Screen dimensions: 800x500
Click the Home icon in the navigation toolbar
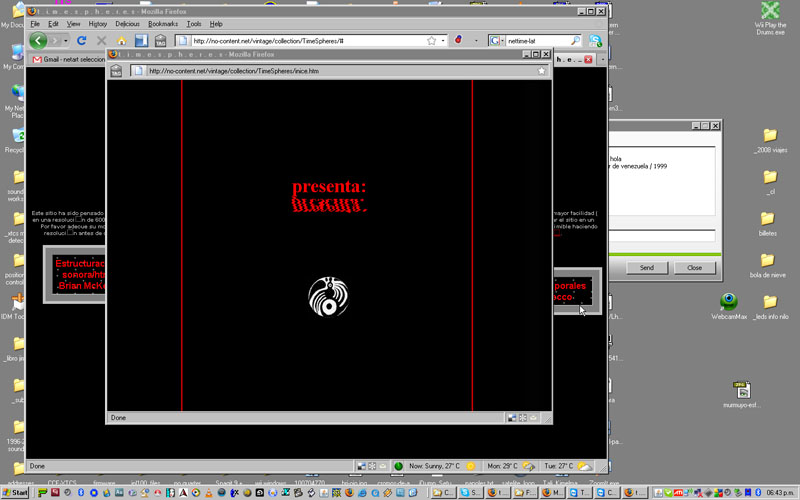[x=122, y=41]
